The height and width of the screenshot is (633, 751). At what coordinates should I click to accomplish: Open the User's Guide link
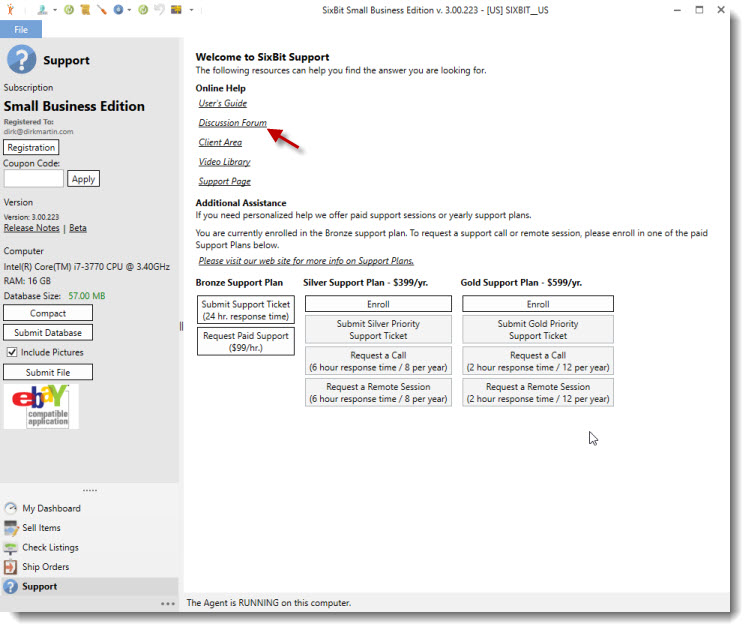[x=223, y=103]
